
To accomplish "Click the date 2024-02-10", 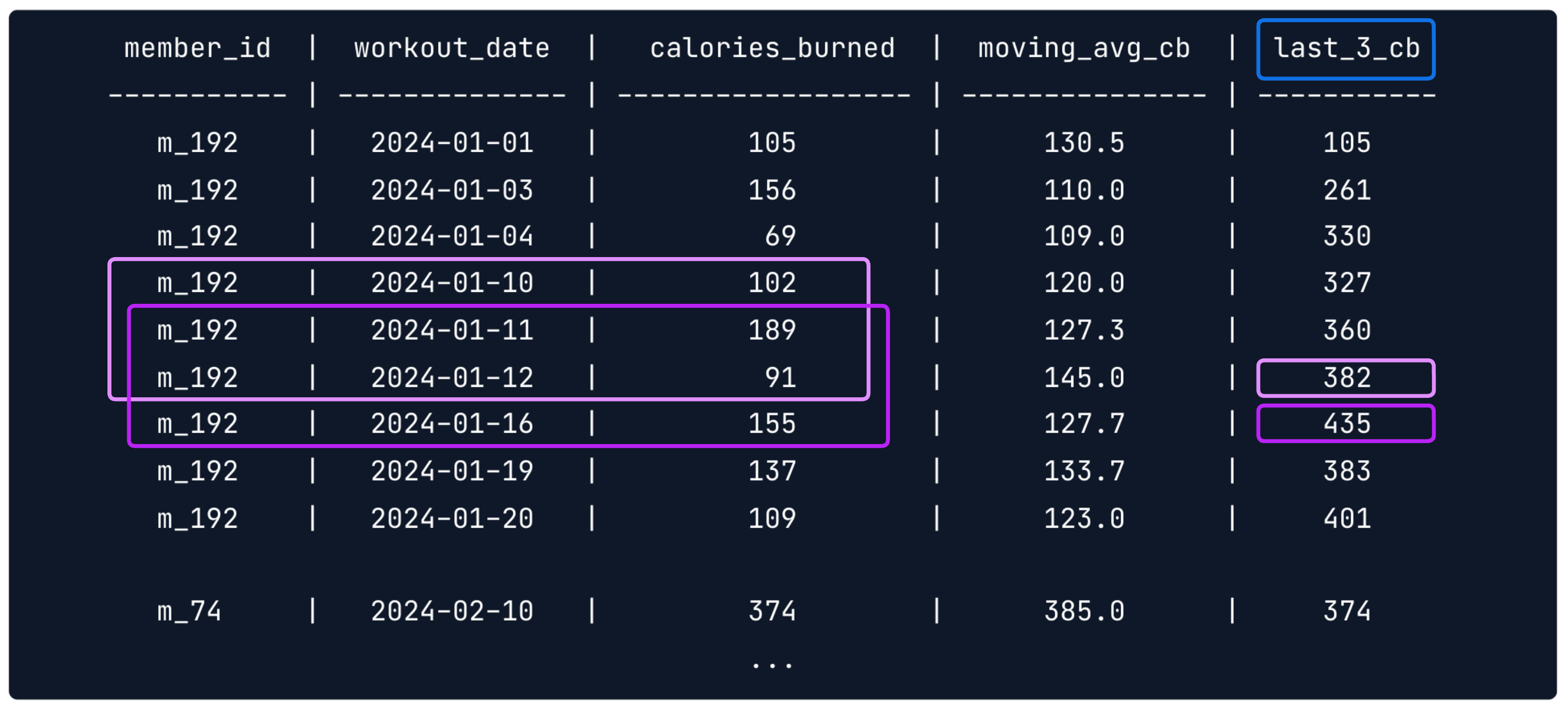I will pyautogui.click(x=452, y=611).
